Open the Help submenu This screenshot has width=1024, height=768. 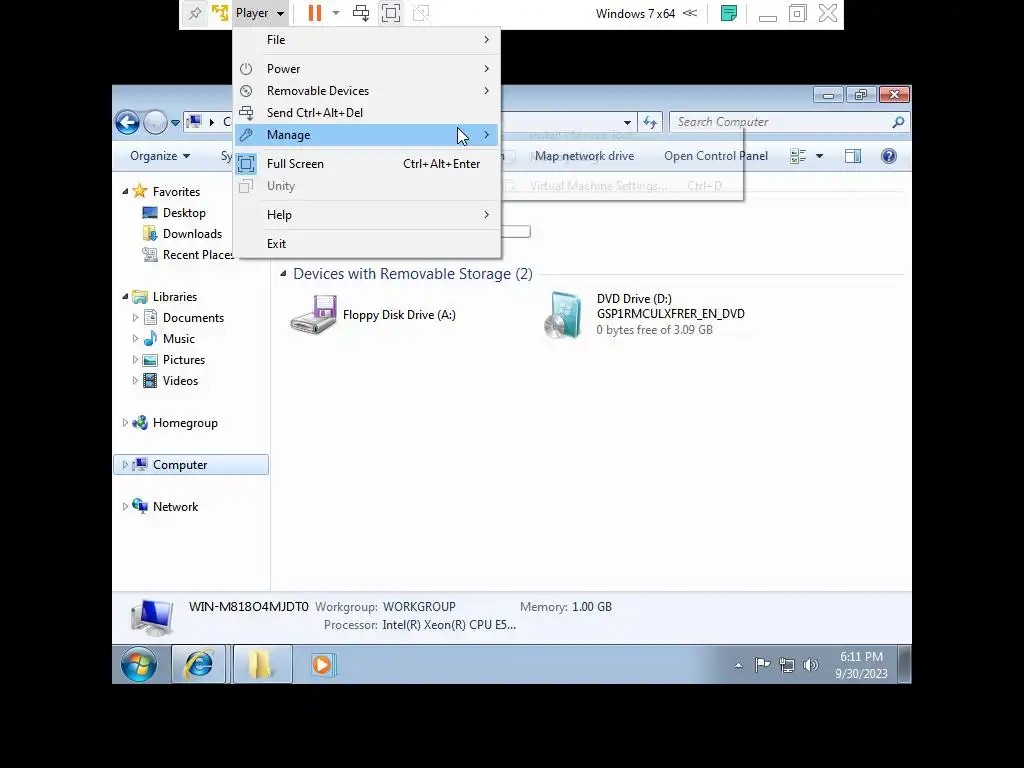tap(367, 215)
